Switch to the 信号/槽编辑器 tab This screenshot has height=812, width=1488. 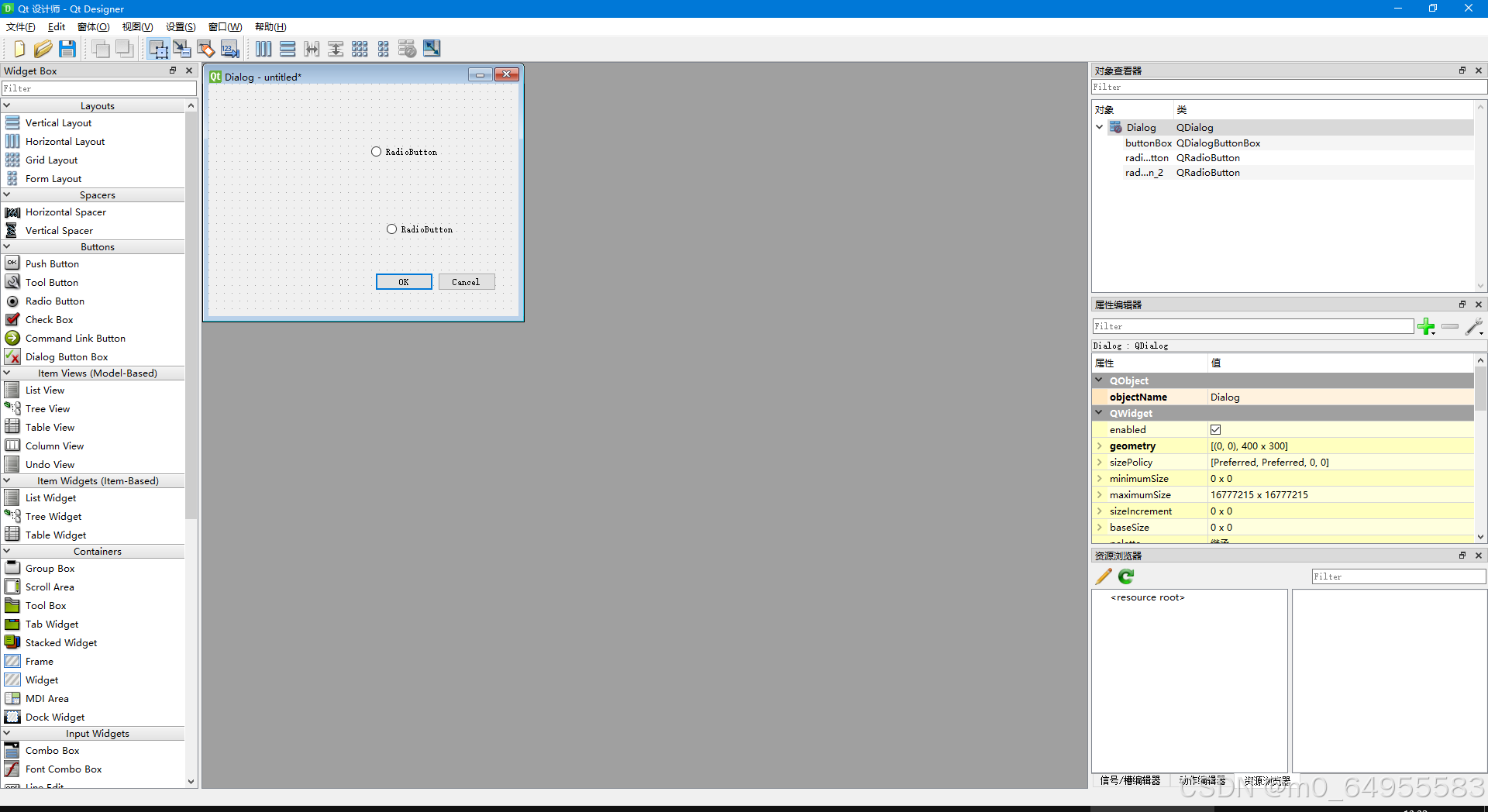click(x=1130, y=780)
